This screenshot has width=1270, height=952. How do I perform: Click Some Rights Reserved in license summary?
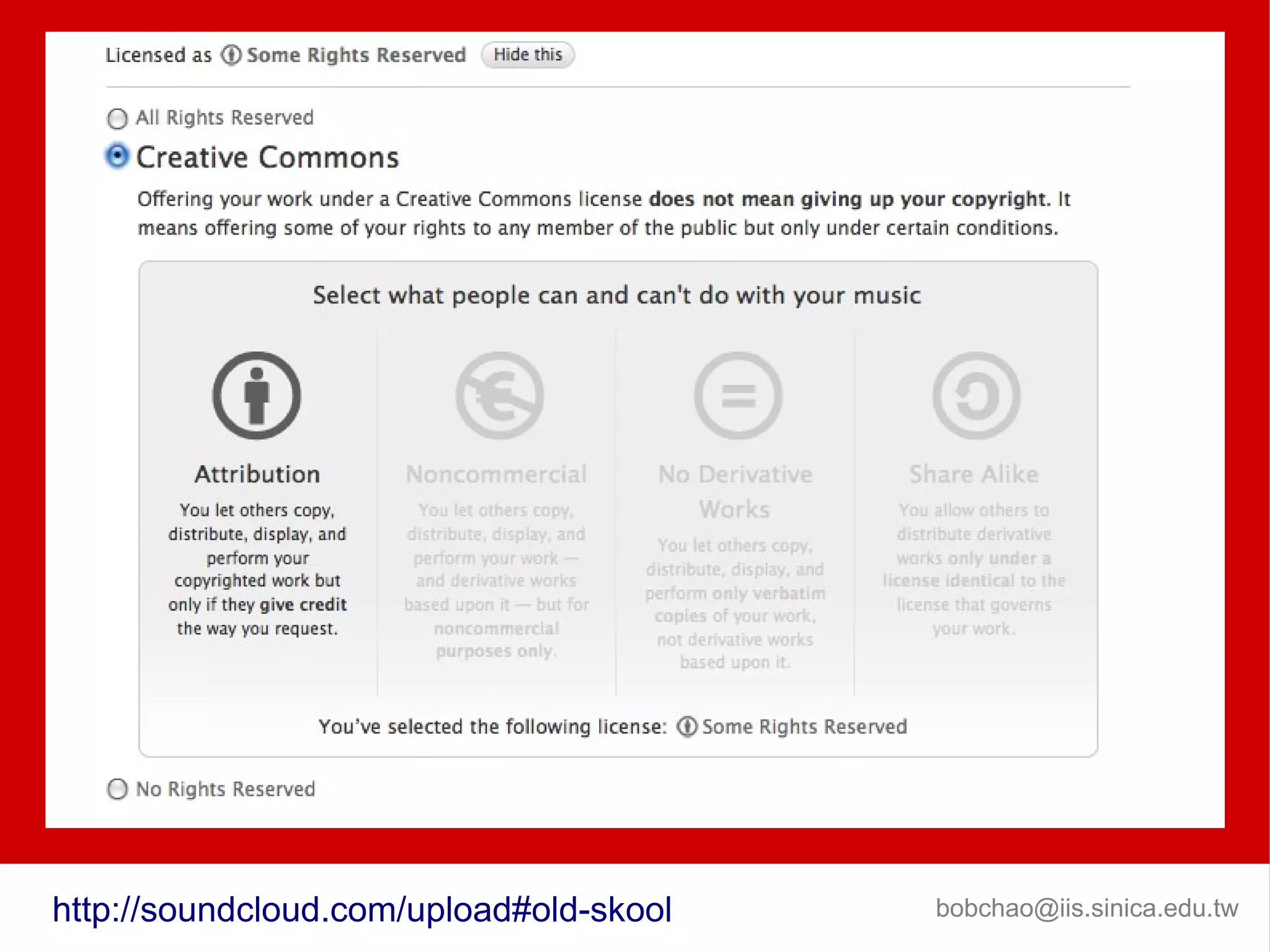[804, 726]
